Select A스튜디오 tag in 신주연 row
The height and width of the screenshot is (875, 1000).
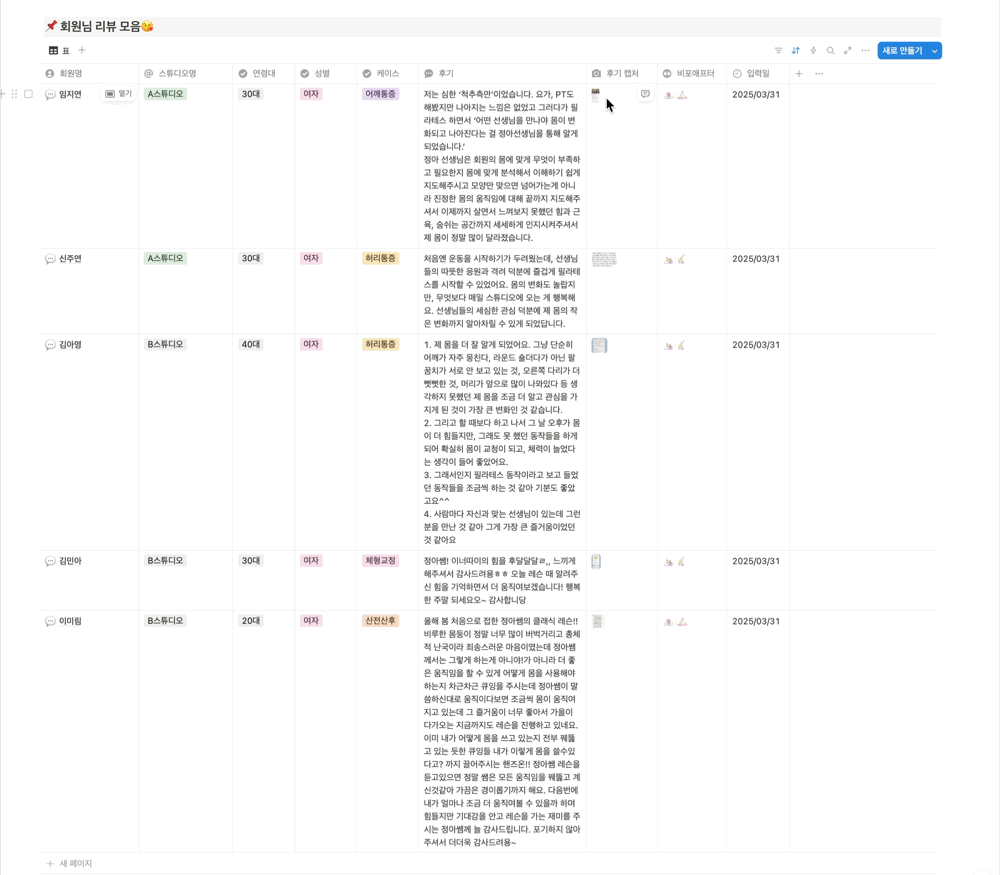165,258
